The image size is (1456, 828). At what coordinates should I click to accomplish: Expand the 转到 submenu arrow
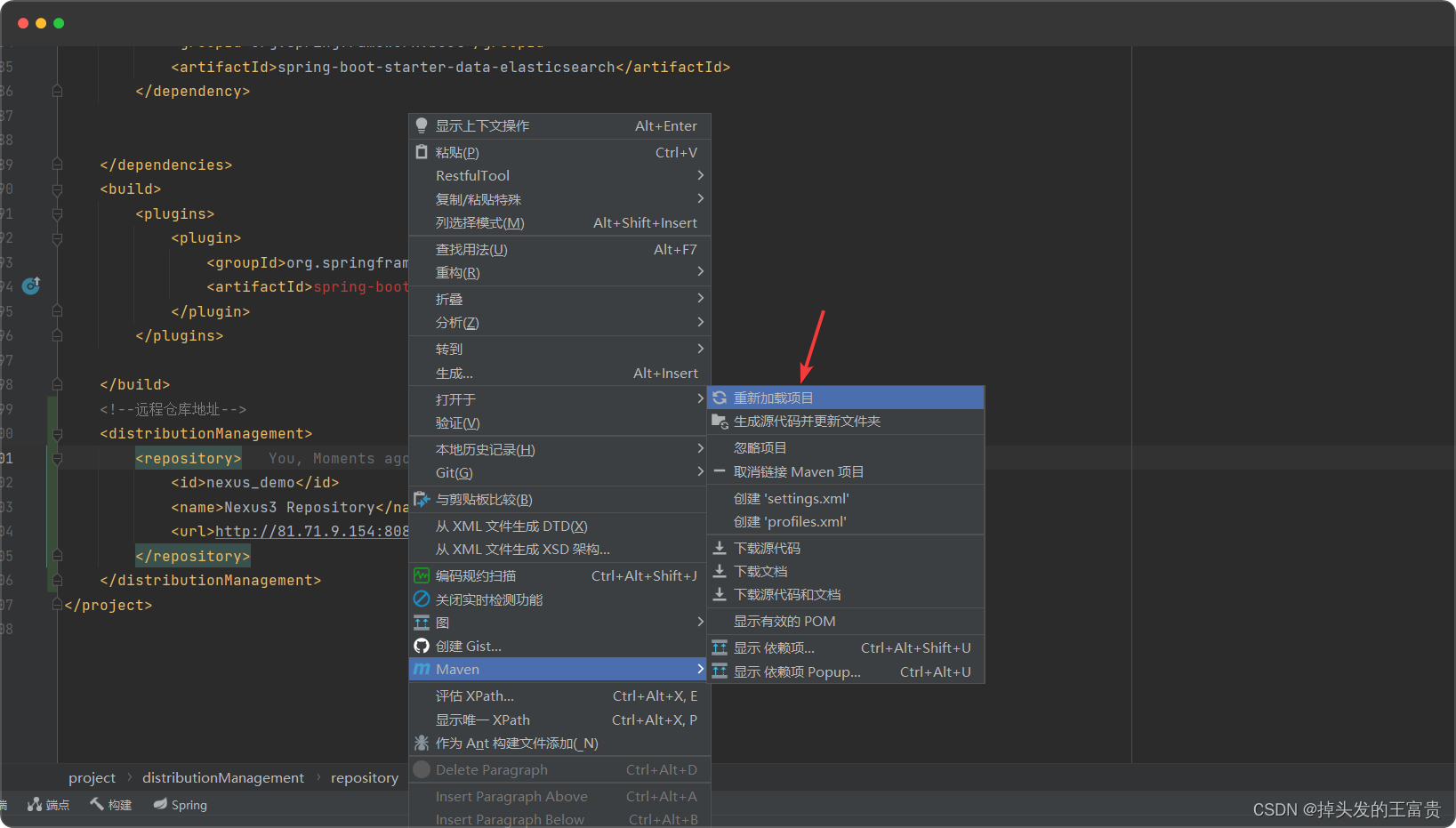701,349
